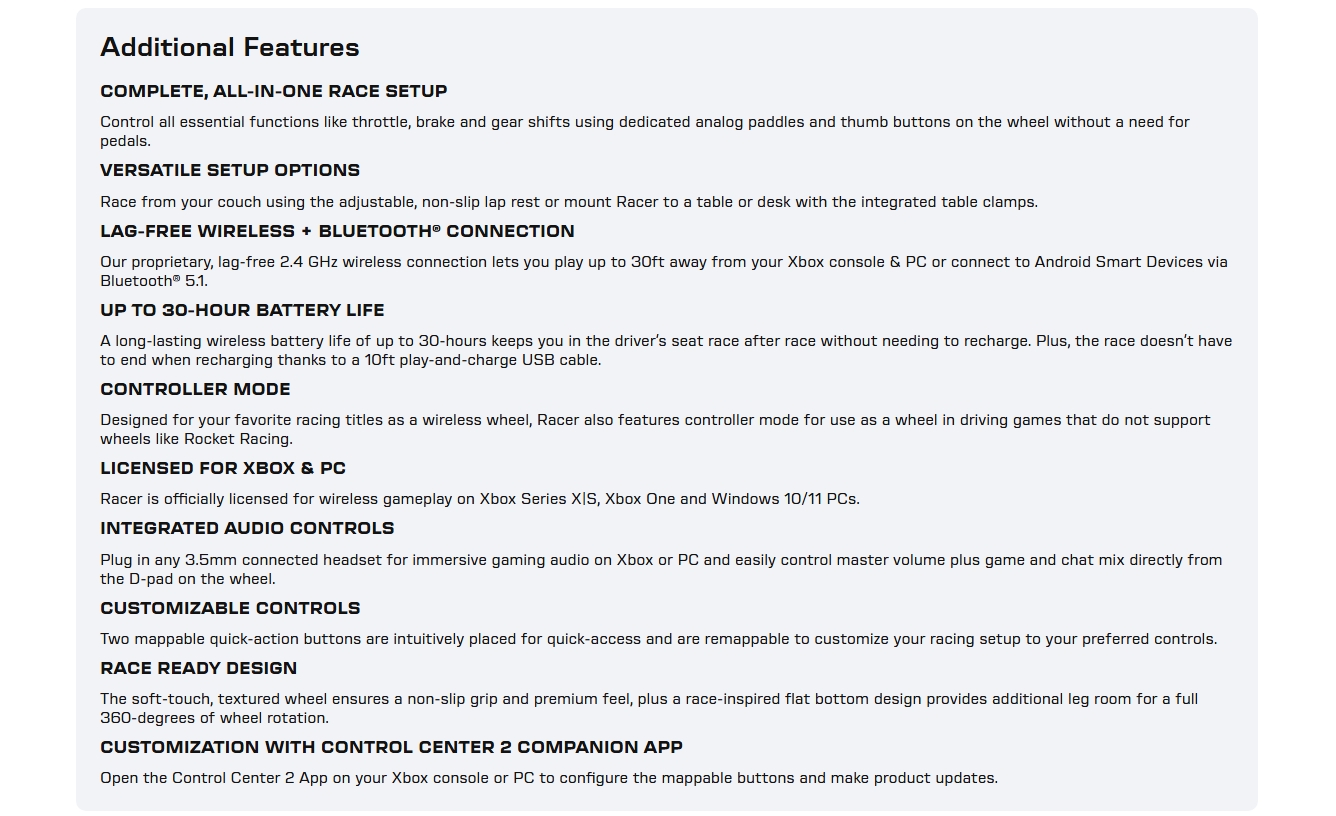Select the Complete, All-in-One Race Setup heading
Screen dimensions: 1336x816
pyautogui.click(x=274, y=91)
